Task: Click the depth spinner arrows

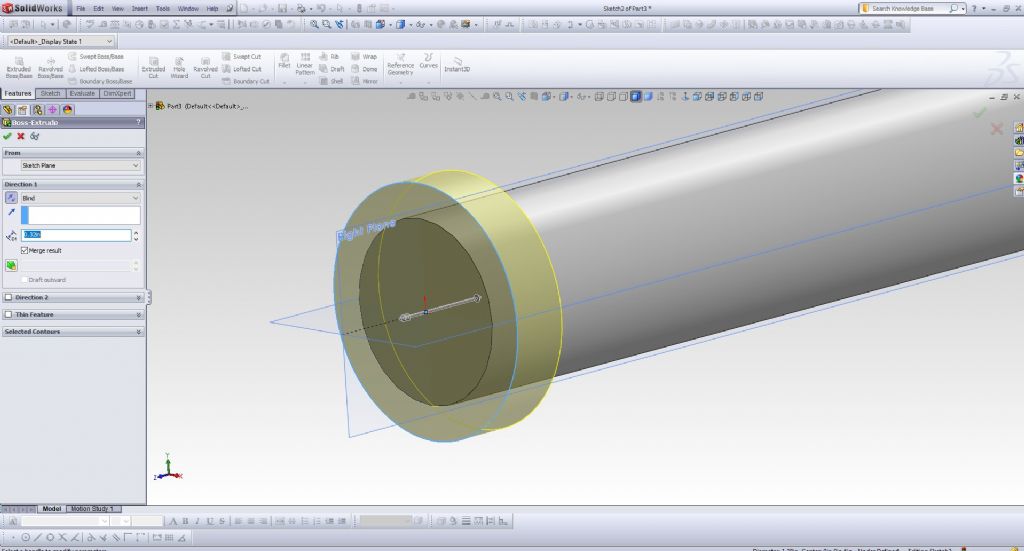Action: pos(136,235)
